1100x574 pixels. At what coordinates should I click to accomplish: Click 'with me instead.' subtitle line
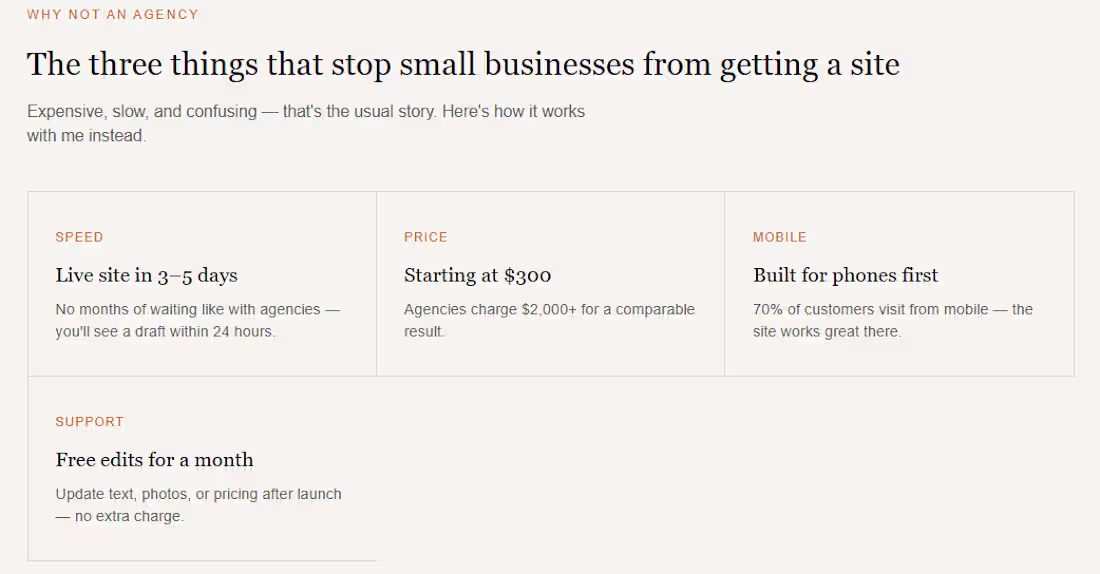coord(86,135)
